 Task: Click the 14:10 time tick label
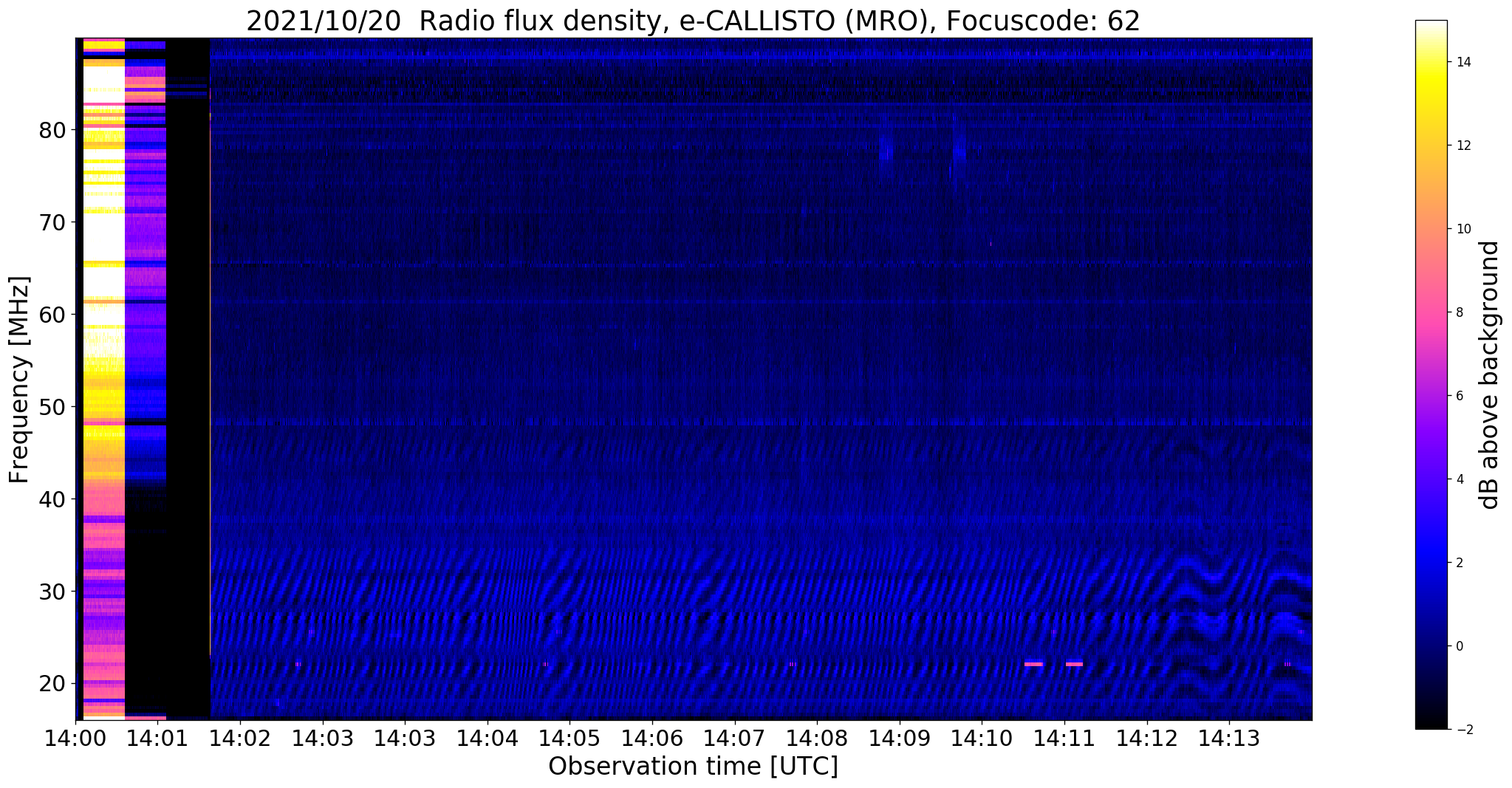tap(982, 737)
